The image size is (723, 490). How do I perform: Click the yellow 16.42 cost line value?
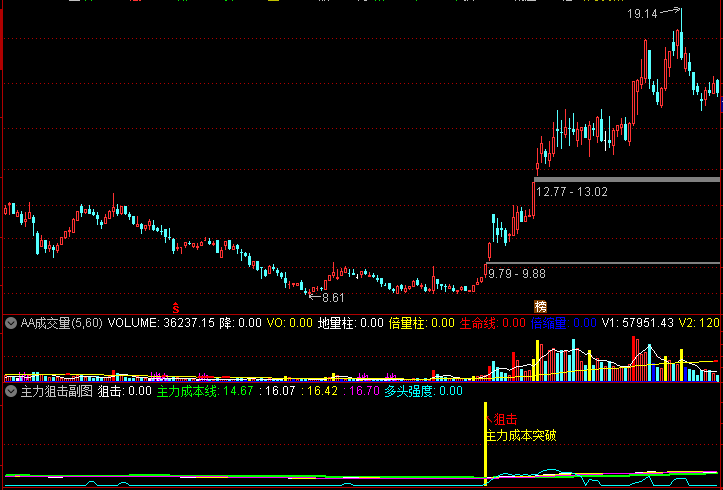pyautogui.click(x=321, y=391)
